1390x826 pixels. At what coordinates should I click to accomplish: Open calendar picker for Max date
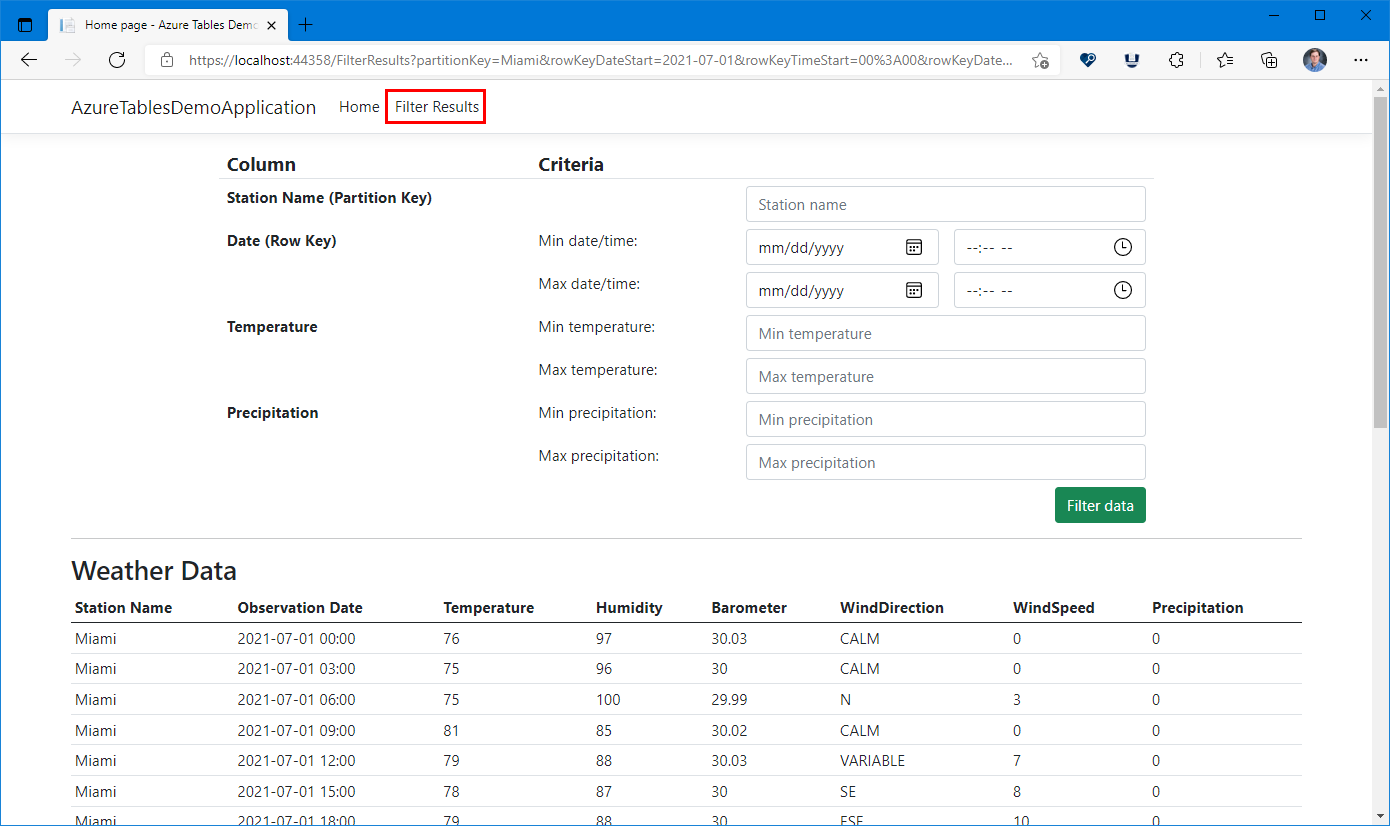click(x=913, y=290)
